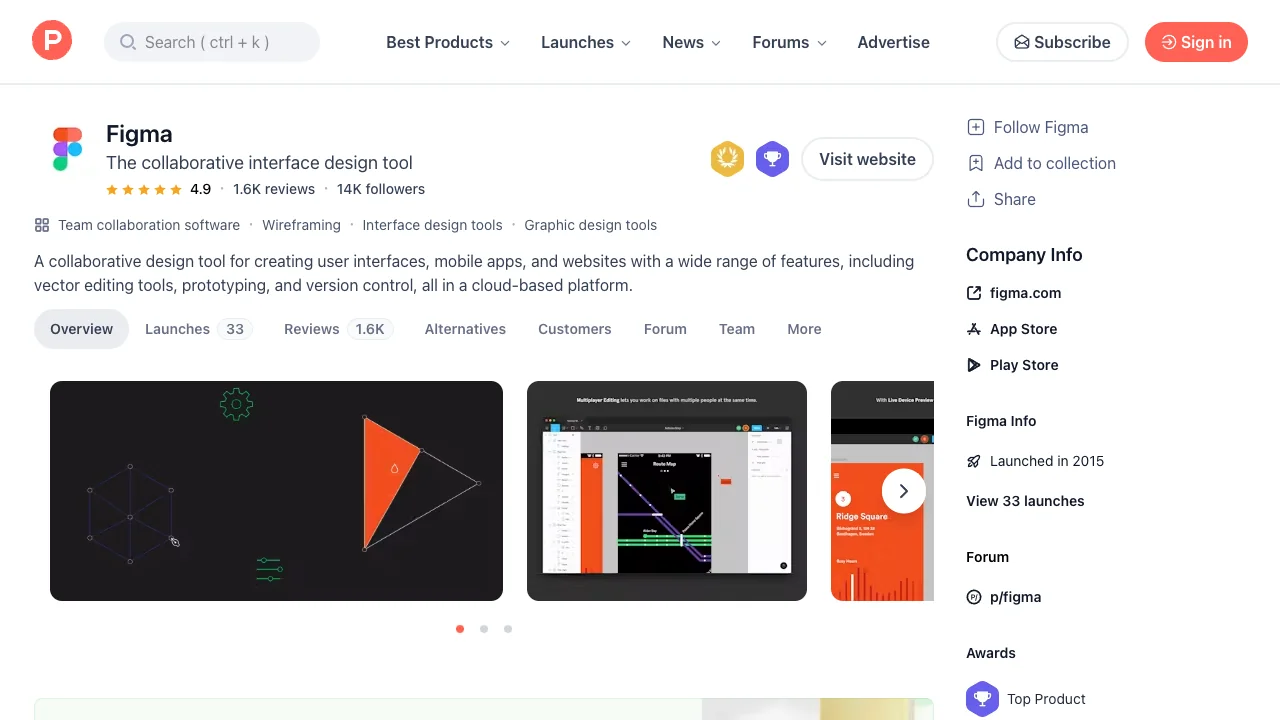Open the View 33 launches link

1025,501
